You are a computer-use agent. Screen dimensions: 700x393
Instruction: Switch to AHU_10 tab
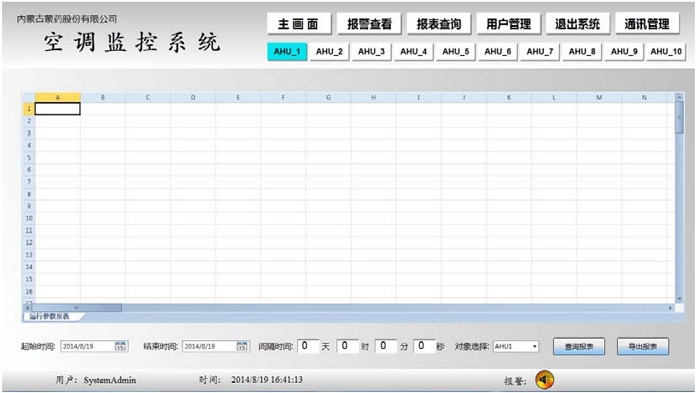click(x=666, y=52)
